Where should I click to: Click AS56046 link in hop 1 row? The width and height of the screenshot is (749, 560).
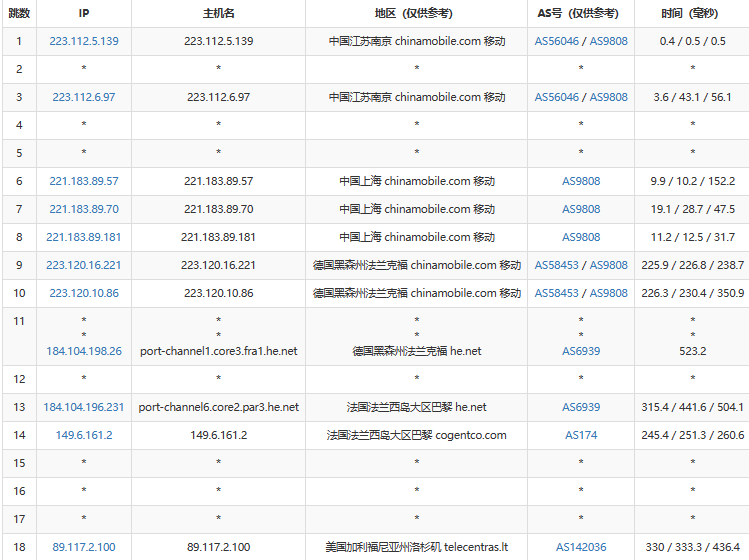pos(556,41)
